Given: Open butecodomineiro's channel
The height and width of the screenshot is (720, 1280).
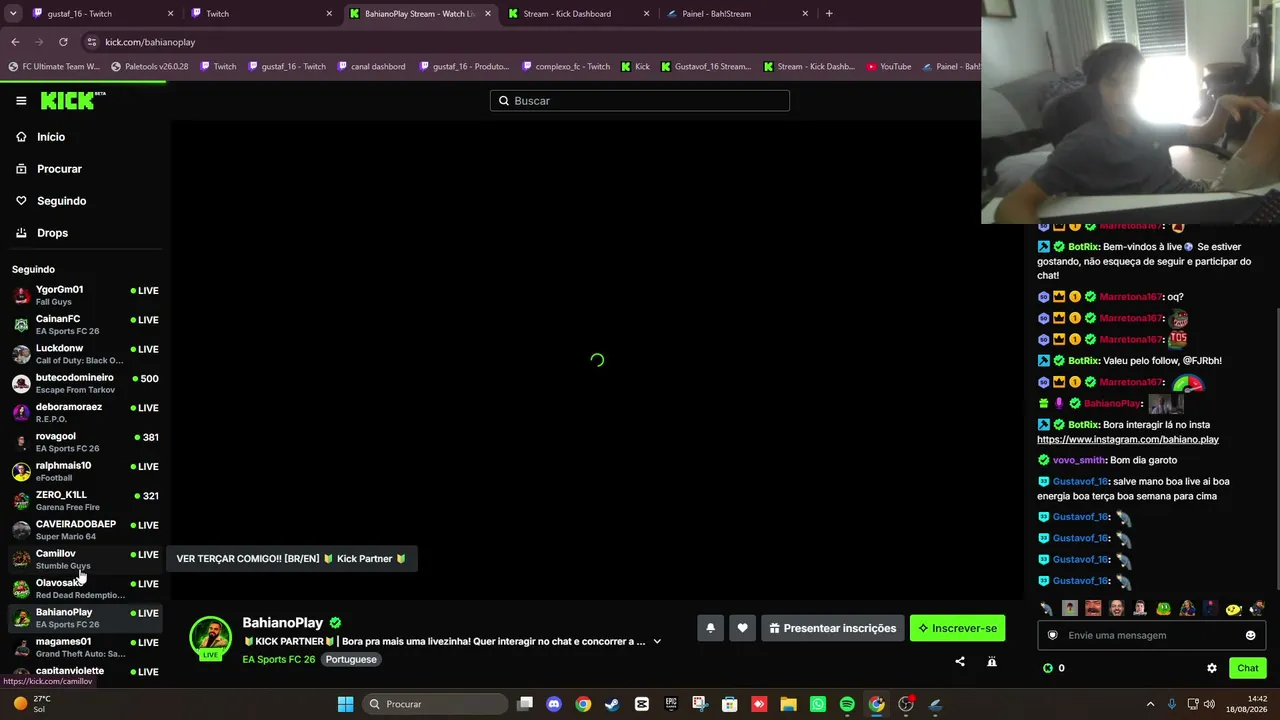Looking at the screenshot, I should pos(85,383).
